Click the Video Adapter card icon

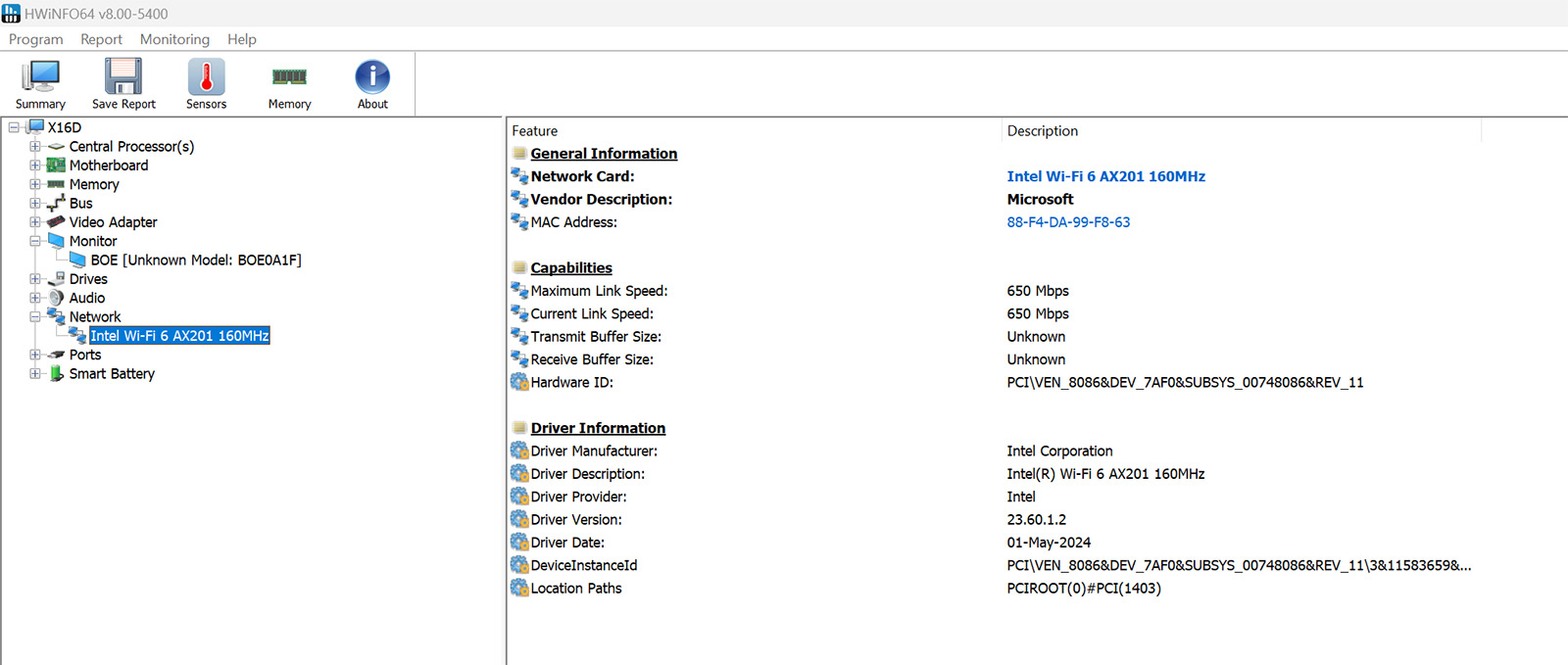pyautogui.click(x=57, y=222)
